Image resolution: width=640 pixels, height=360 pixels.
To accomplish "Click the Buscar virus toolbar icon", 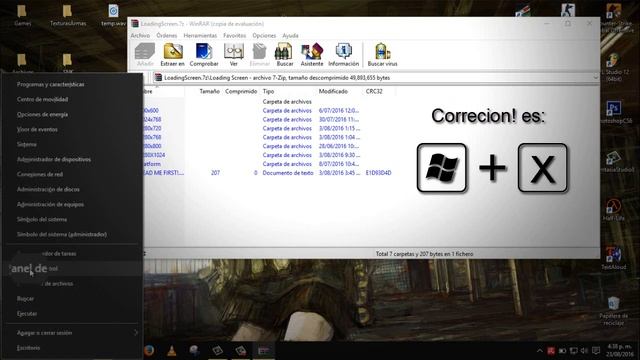I will [x=382, y=55].
